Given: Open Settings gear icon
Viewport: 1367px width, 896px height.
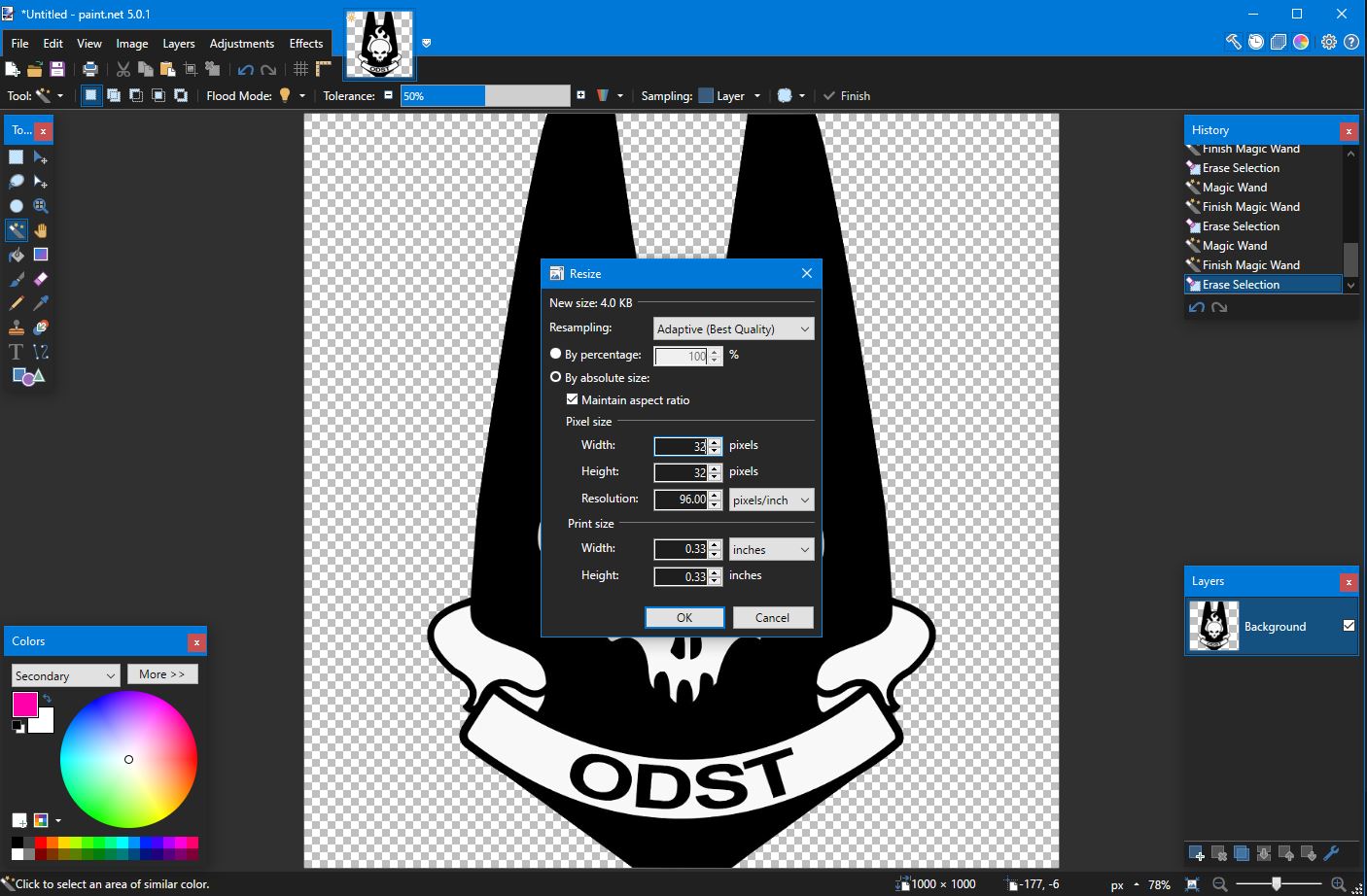Looking at the screenshot, I should (x=1329, y=42).
